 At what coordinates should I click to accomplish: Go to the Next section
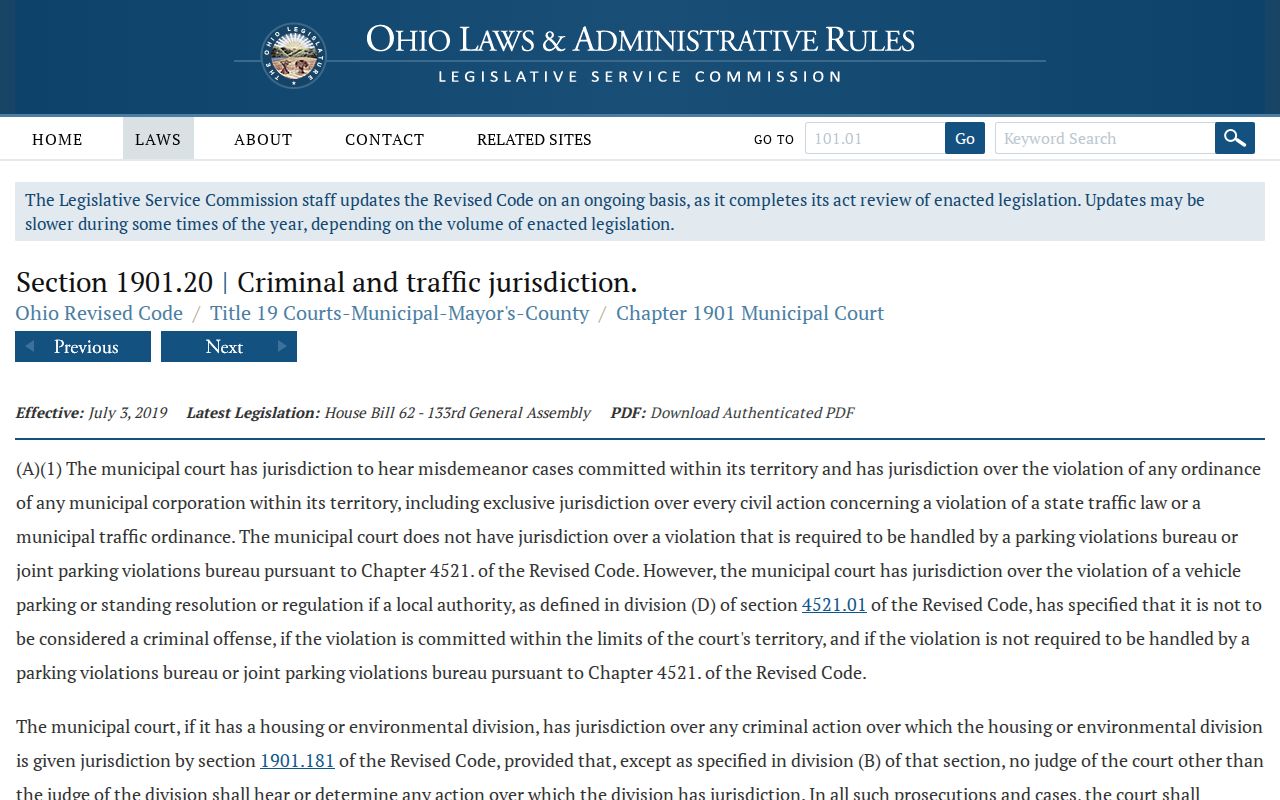[229, 347]
